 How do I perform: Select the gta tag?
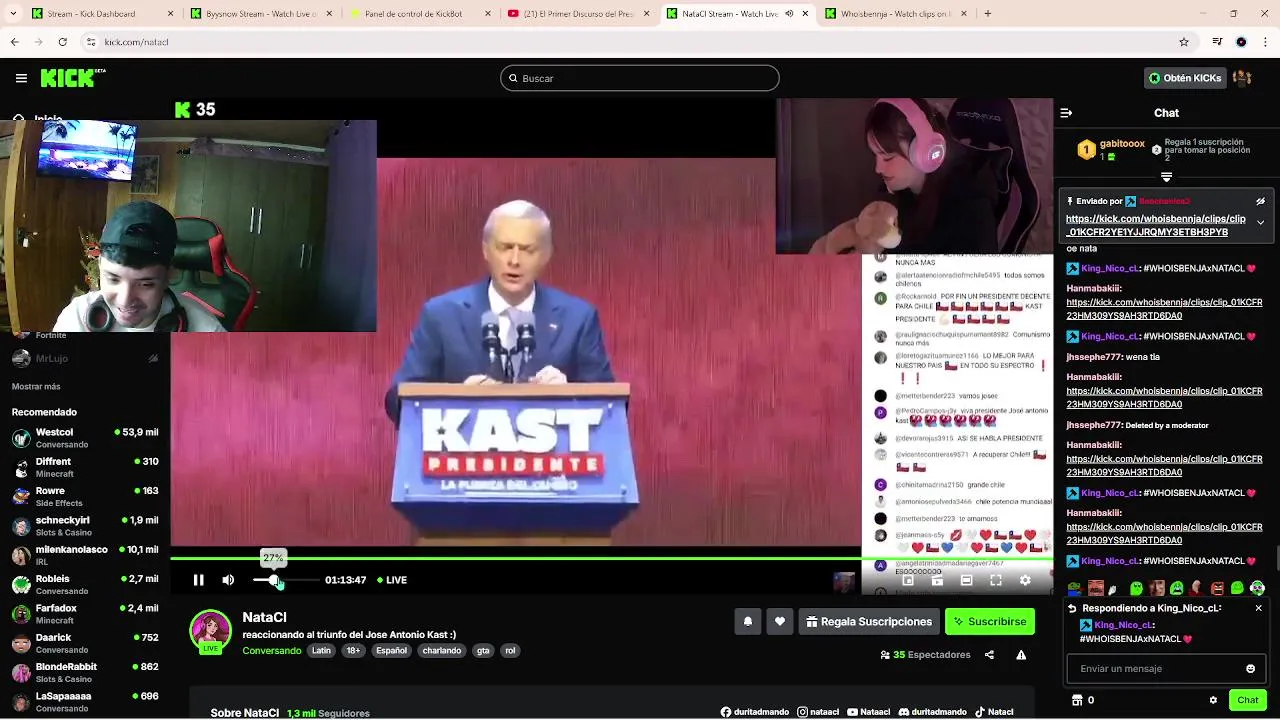[483, 650]
